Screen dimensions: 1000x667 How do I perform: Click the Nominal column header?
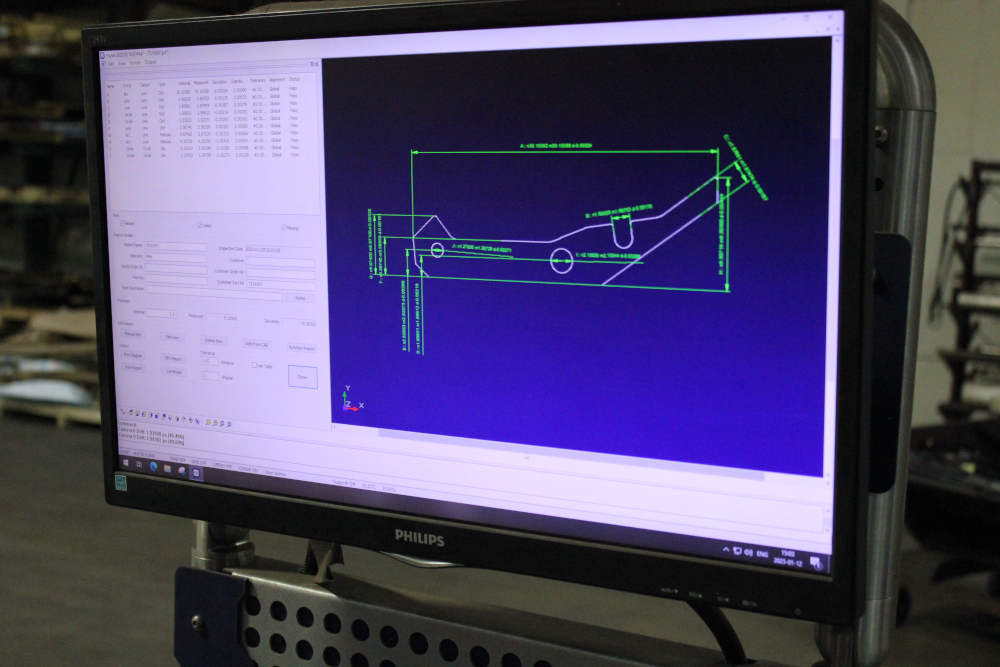click(184, 84)
